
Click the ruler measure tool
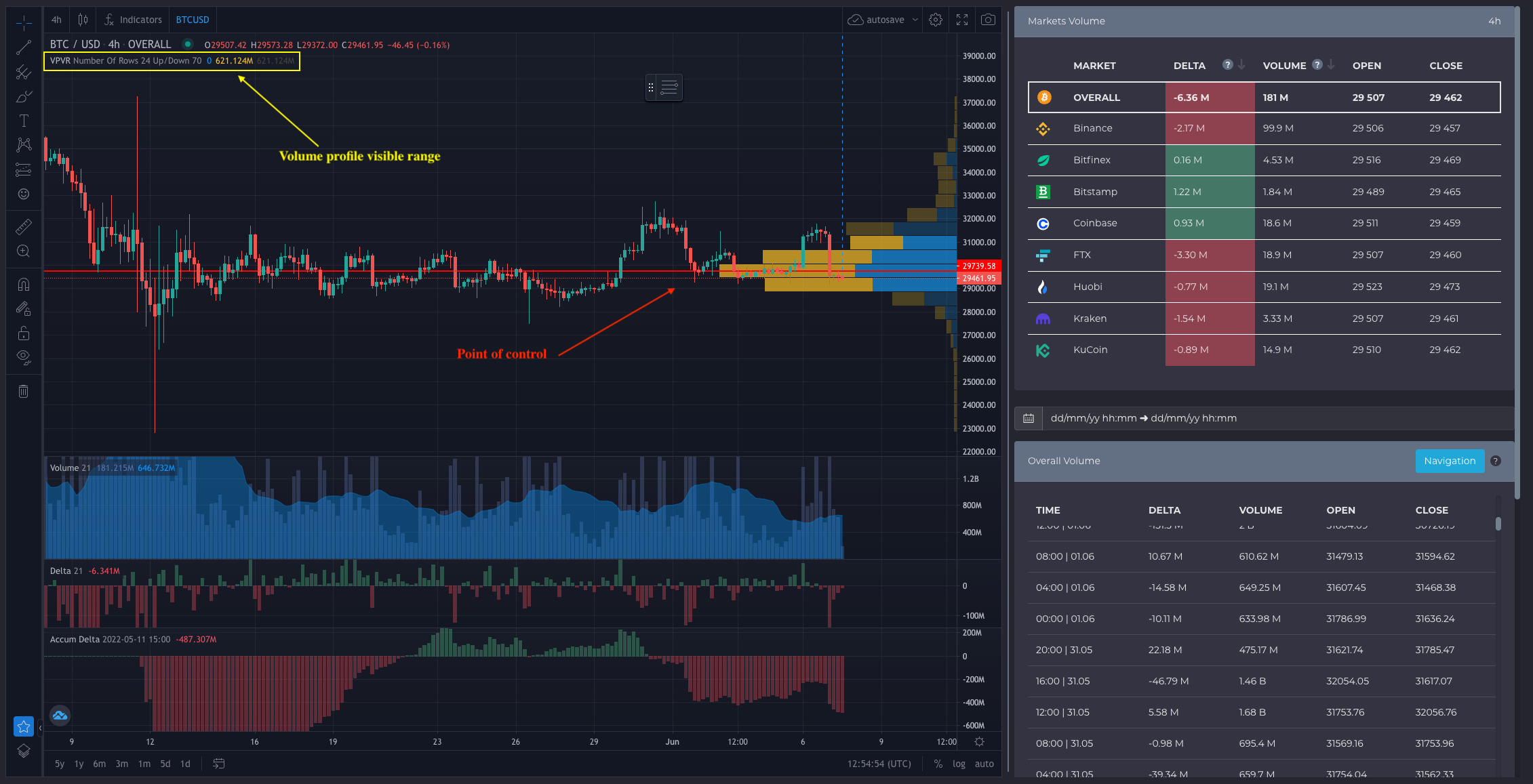click(24, 226)
